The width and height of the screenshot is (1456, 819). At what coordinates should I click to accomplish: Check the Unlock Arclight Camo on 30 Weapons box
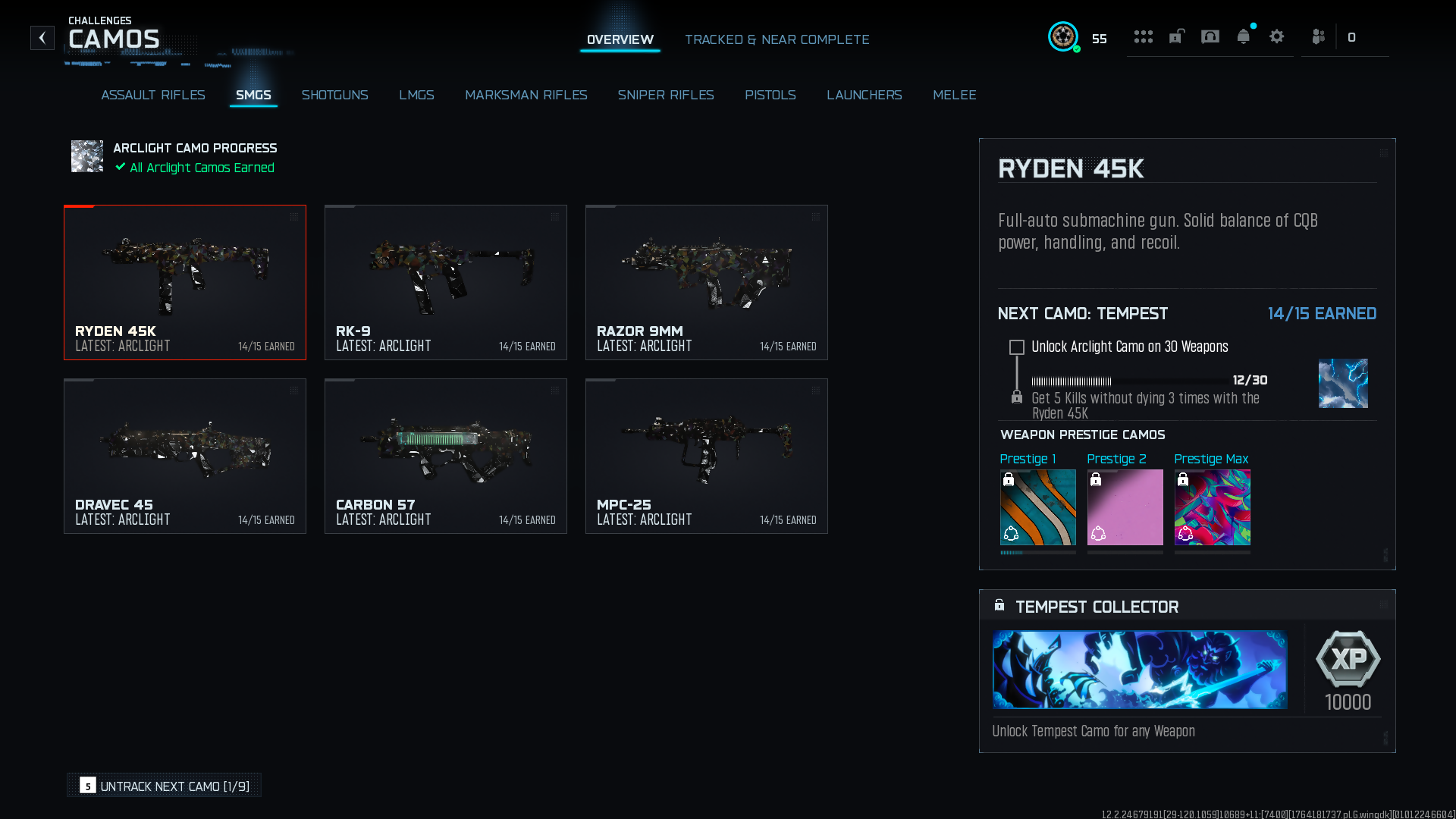[1017, 347]
